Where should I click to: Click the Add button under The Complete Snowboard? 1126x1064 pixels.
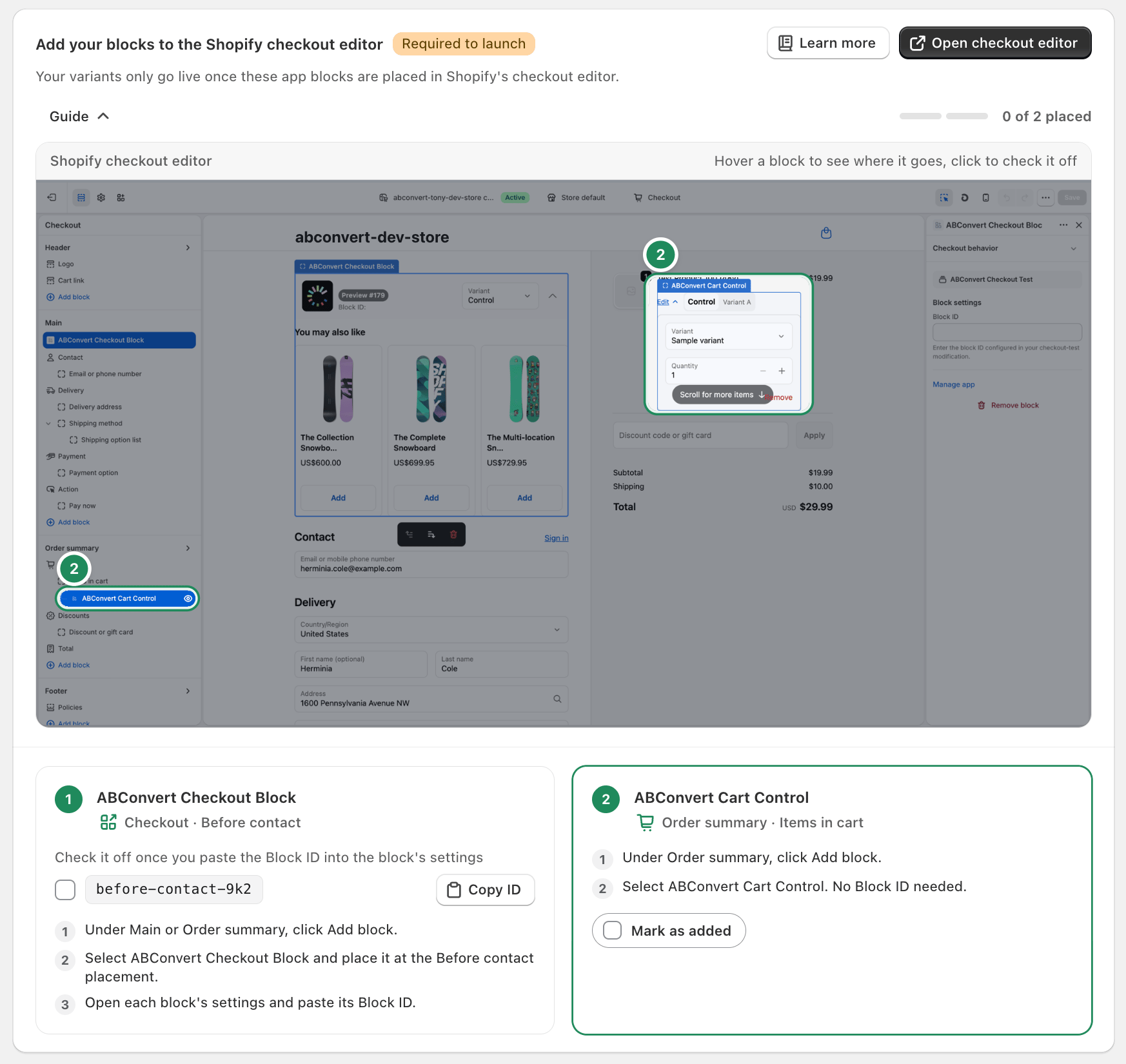(431, 498)
